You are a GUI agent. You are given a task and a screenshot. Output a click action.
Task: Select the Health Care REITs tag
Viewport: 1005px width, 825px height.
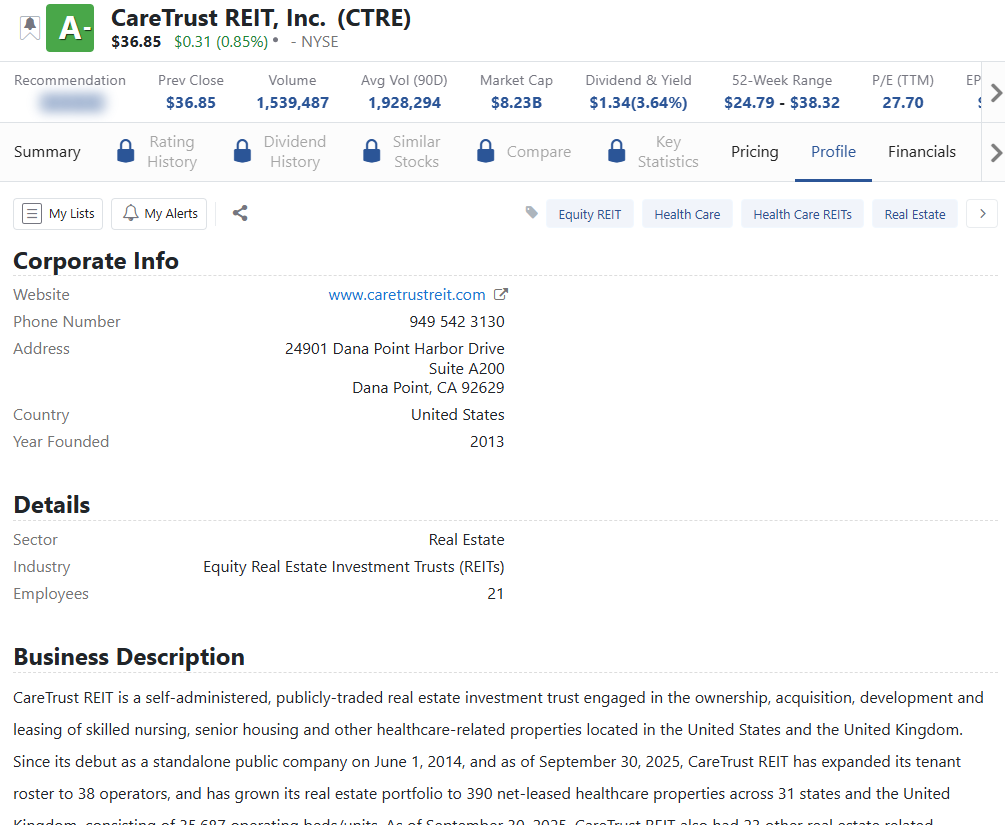coord(802,214)
